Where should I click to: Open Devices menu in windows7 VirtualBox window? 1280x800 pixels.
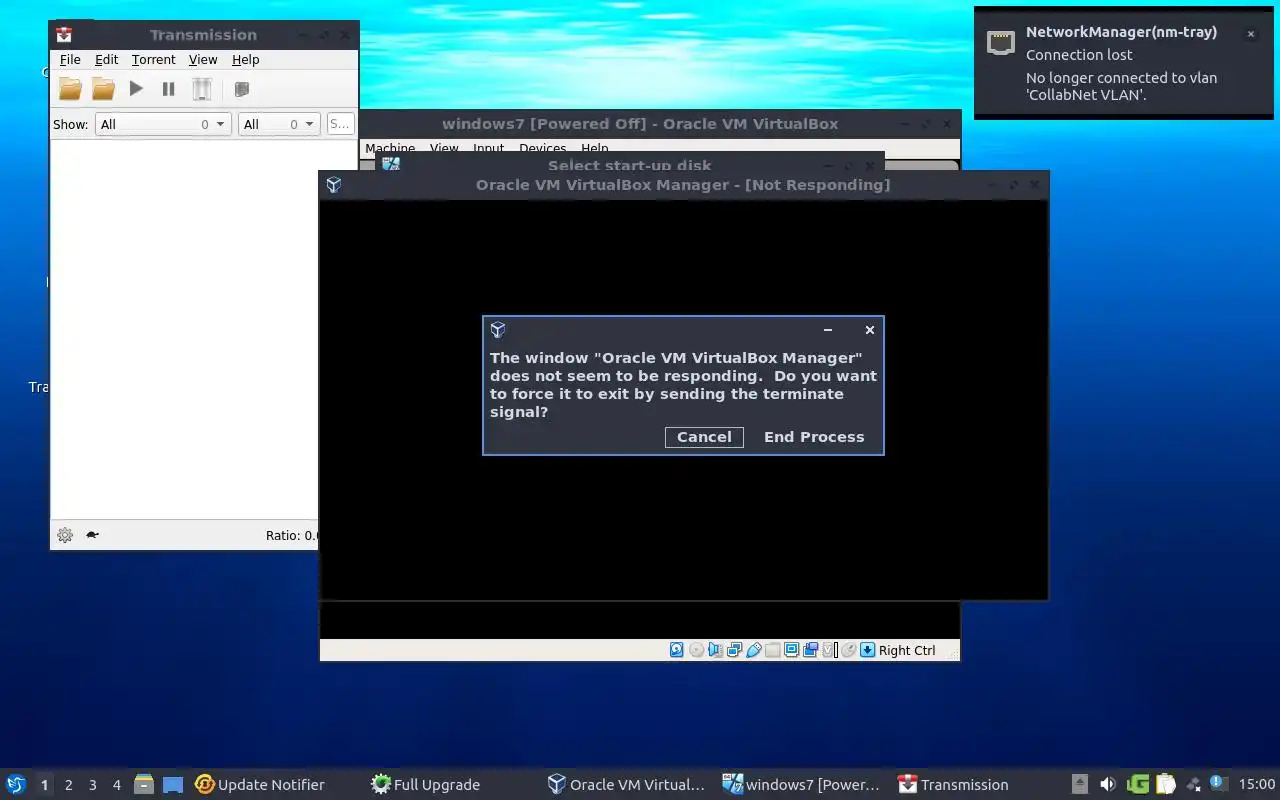543,148
